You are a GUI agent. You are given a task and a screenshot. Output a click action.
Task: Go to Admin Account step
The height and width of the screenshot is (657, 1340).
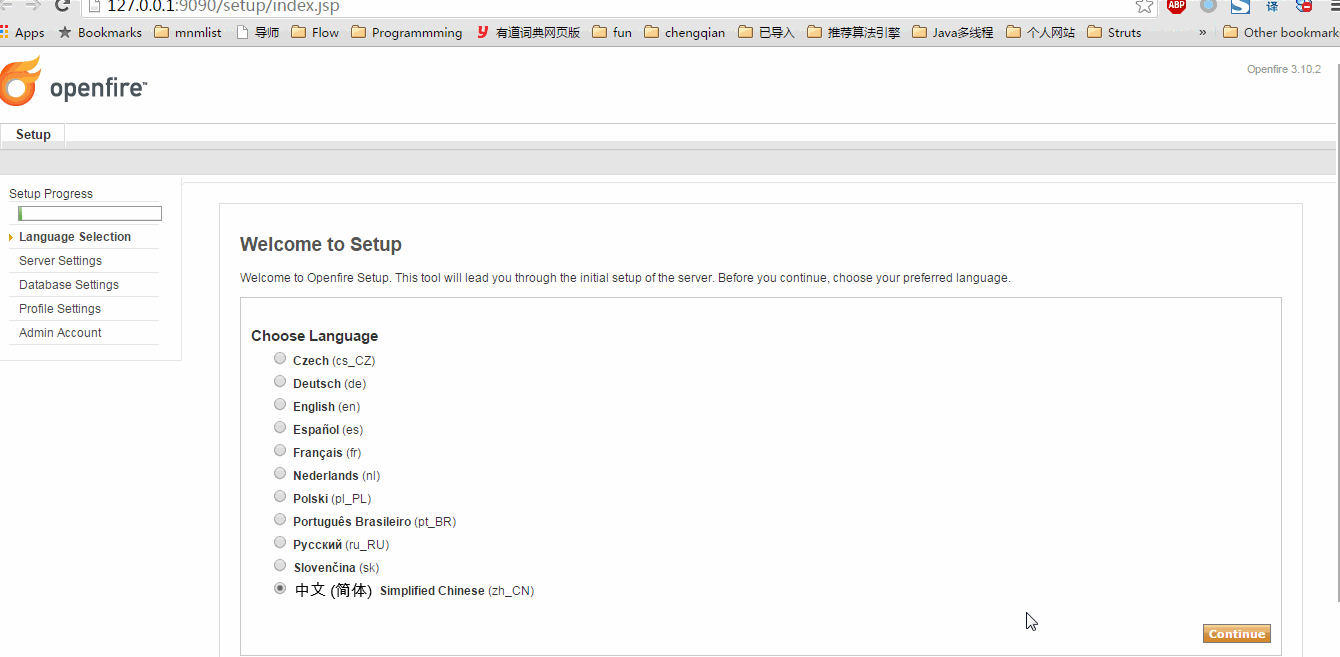[x=60, y=333]
